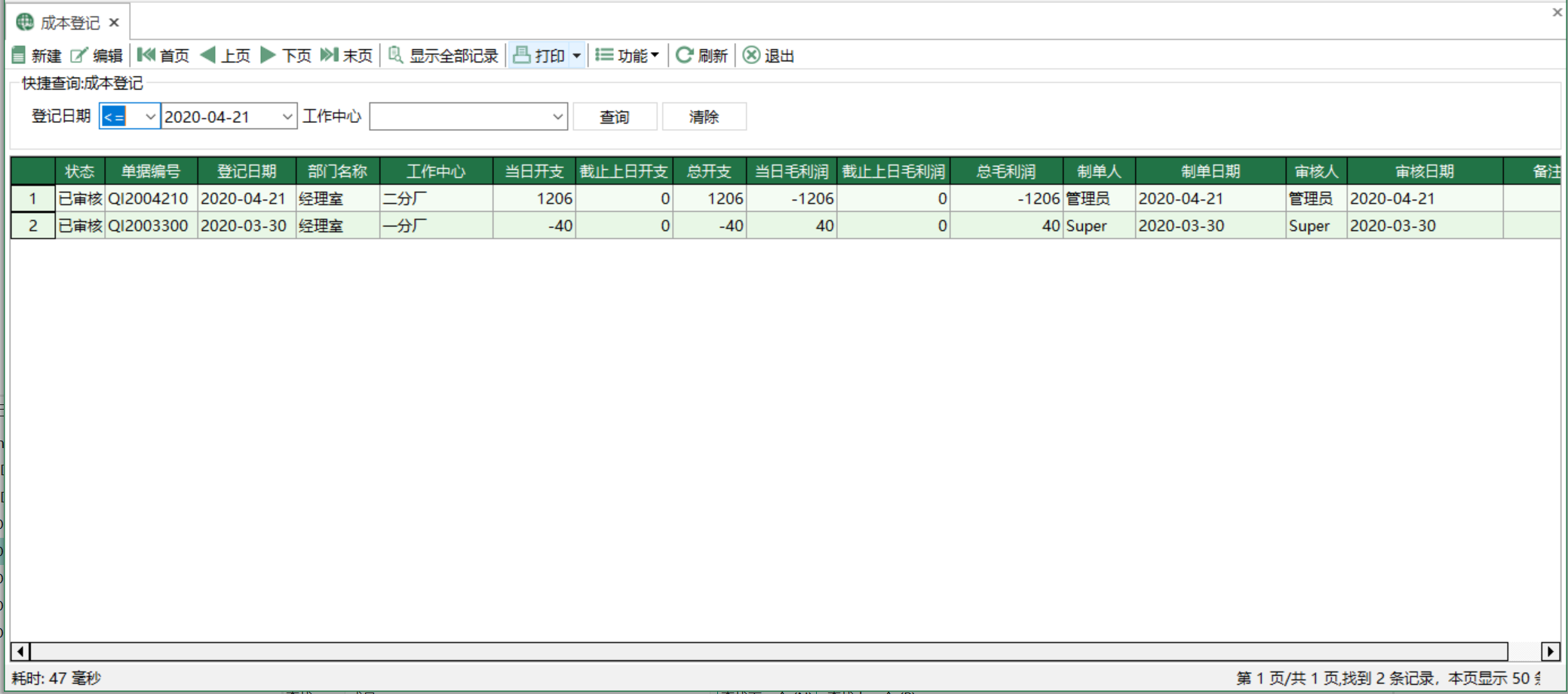Click the 二分厂 work center cell
The height and width of the screenshot is (694, 1568).
[436, 198]
